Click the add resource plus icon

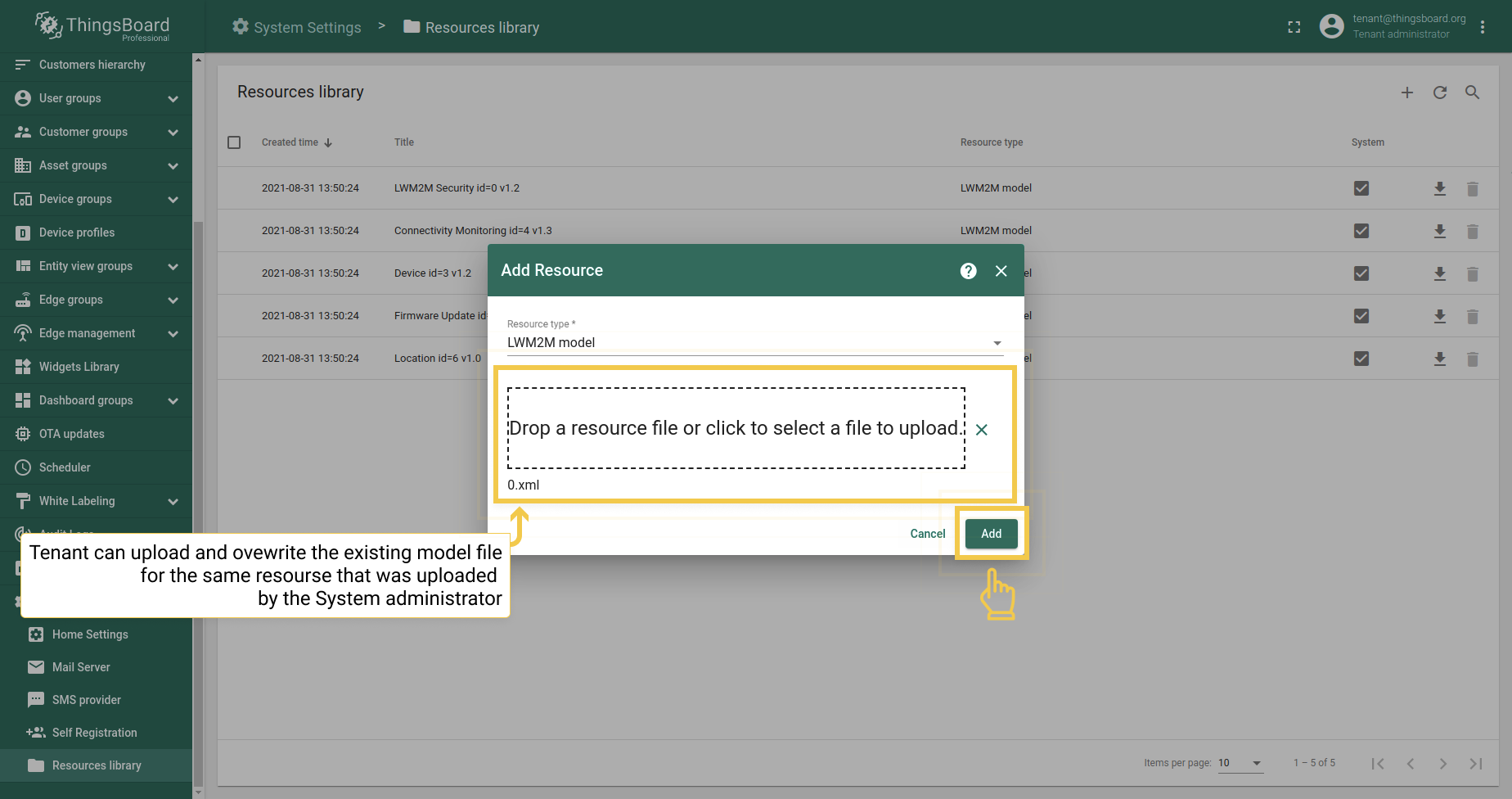(1407, 93)
